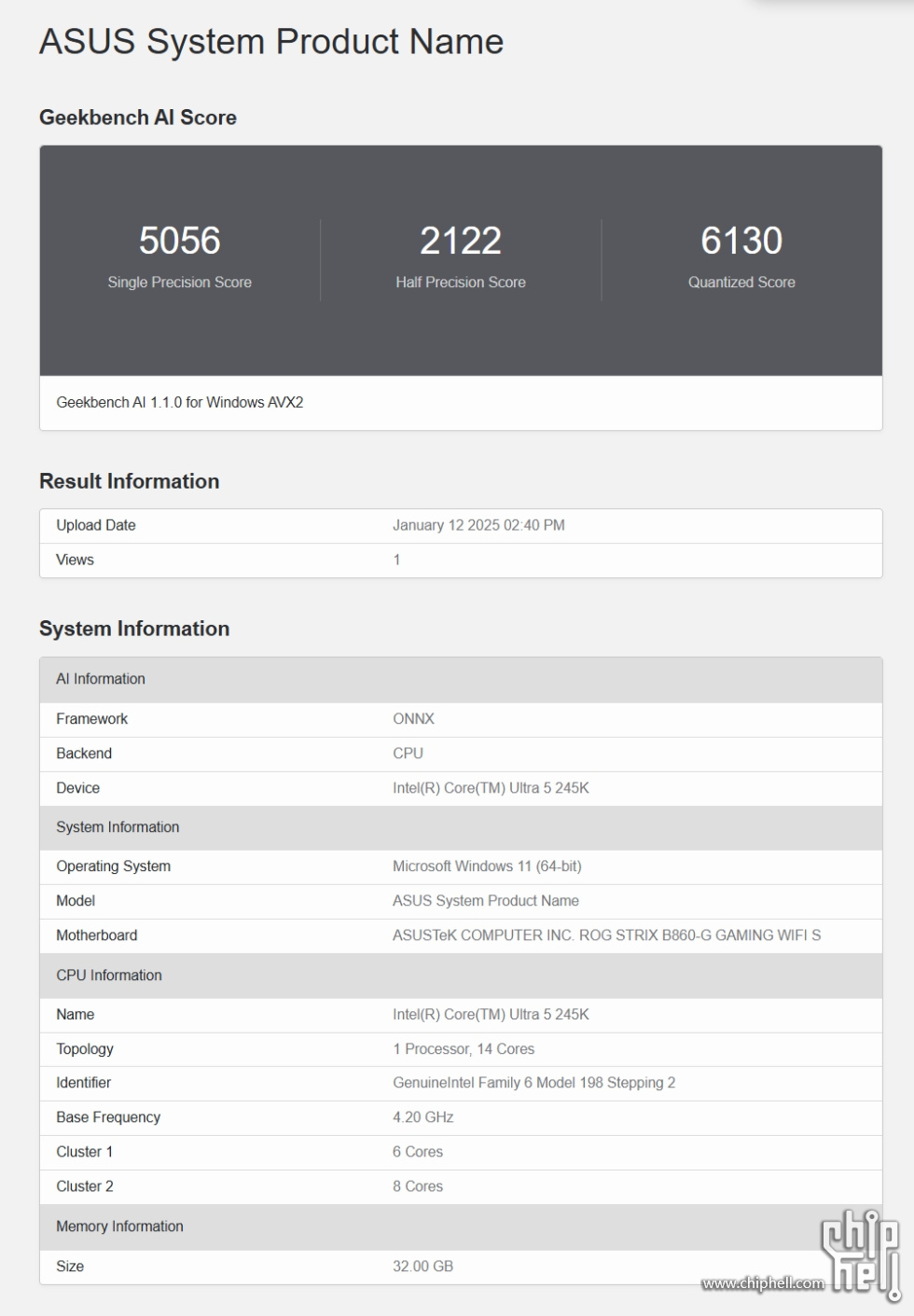Select the '1 Processor, 14 Cores' value

(x=464, y=1049)
